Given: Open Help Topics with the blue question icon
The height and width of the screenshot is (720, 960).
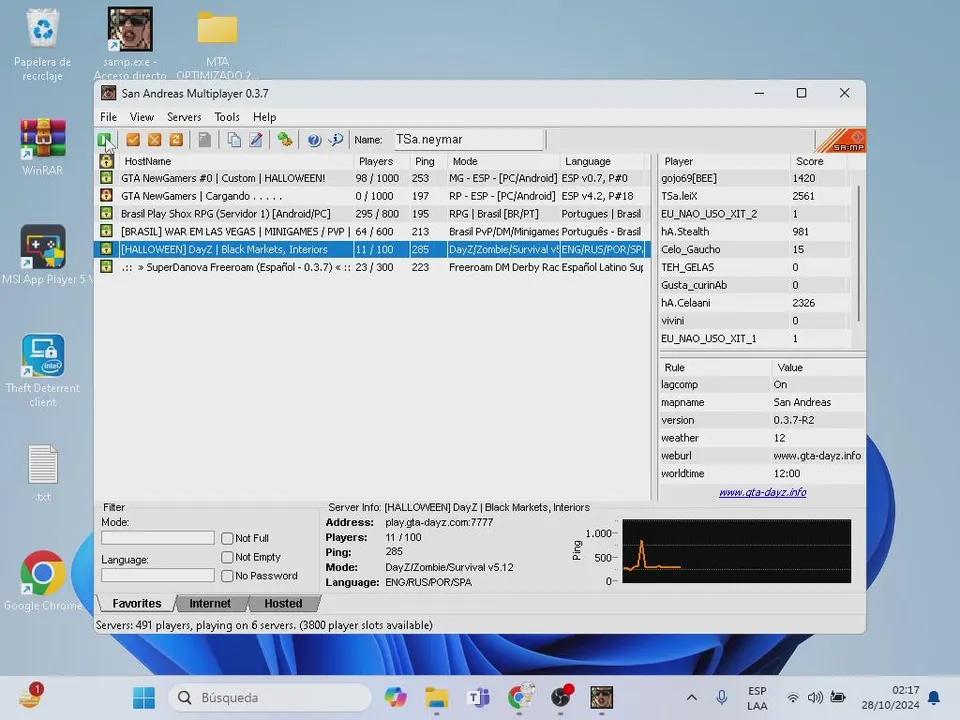Looking at the screenshot, I should [314, 140].
